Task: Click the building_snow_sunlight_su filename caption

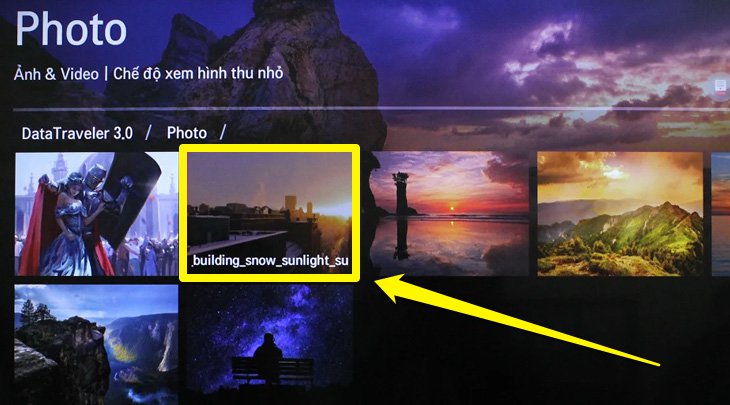Action: [270, 261]
